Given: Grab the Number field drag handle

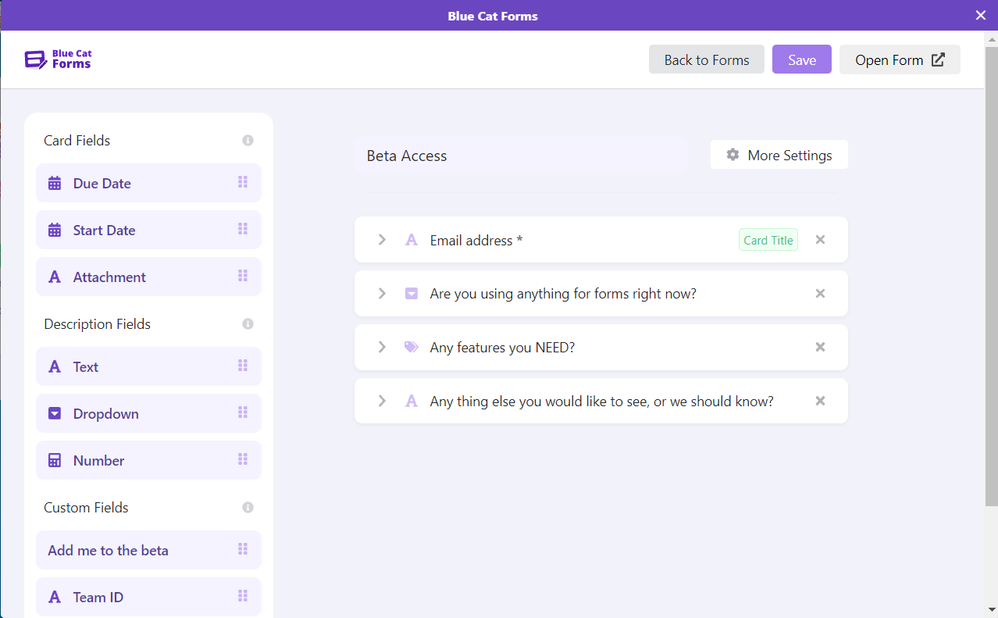Looking at the screenshot, I should point(242,459).
